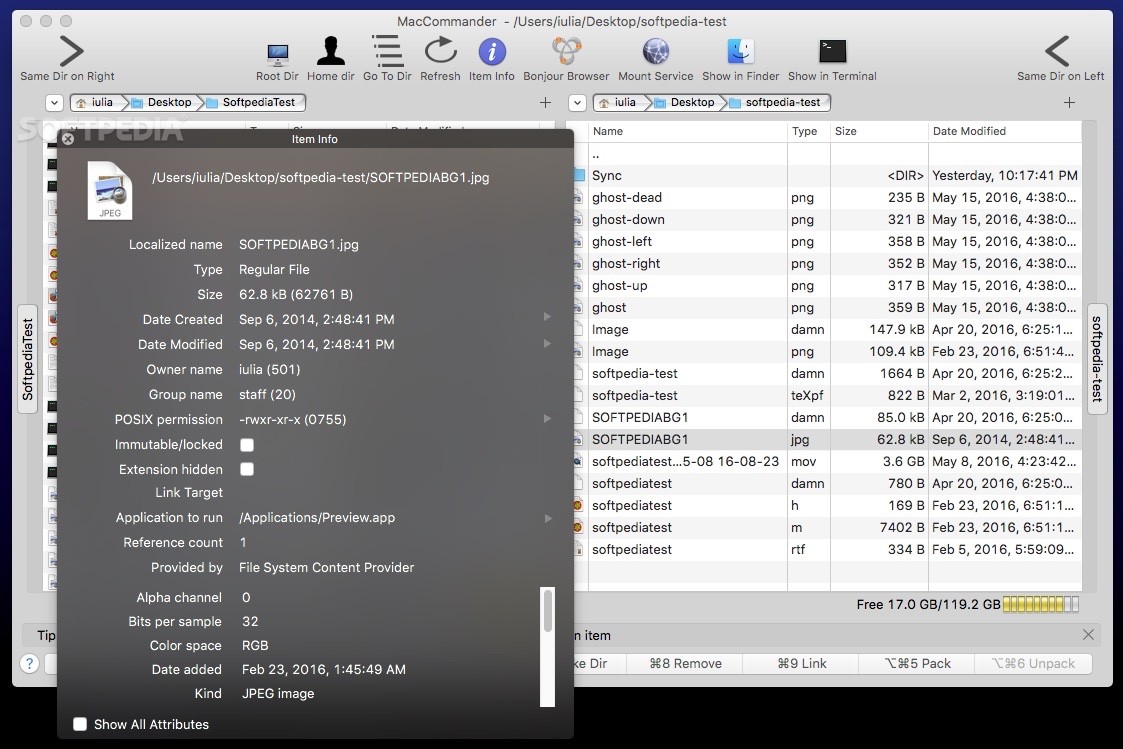Open Show in Terminal icon
The image size is (1123, 749).
pos(832,51)
